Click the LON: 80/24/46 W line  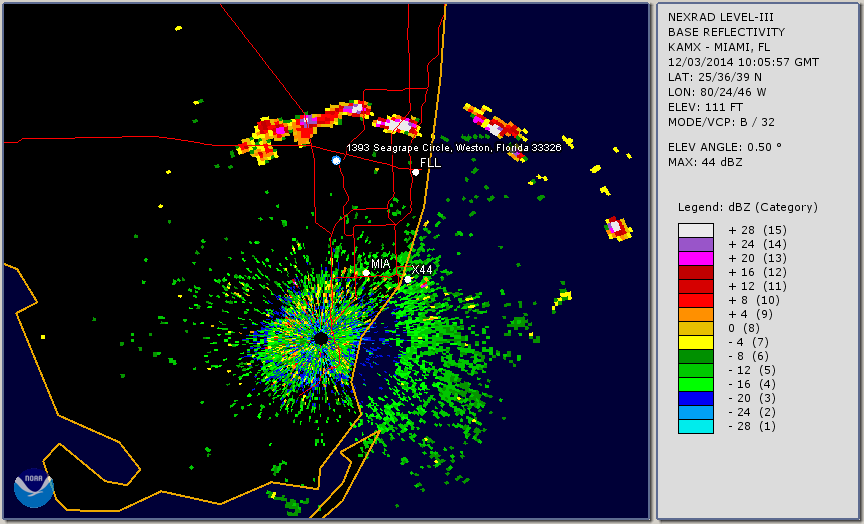[x=717, y=92]
